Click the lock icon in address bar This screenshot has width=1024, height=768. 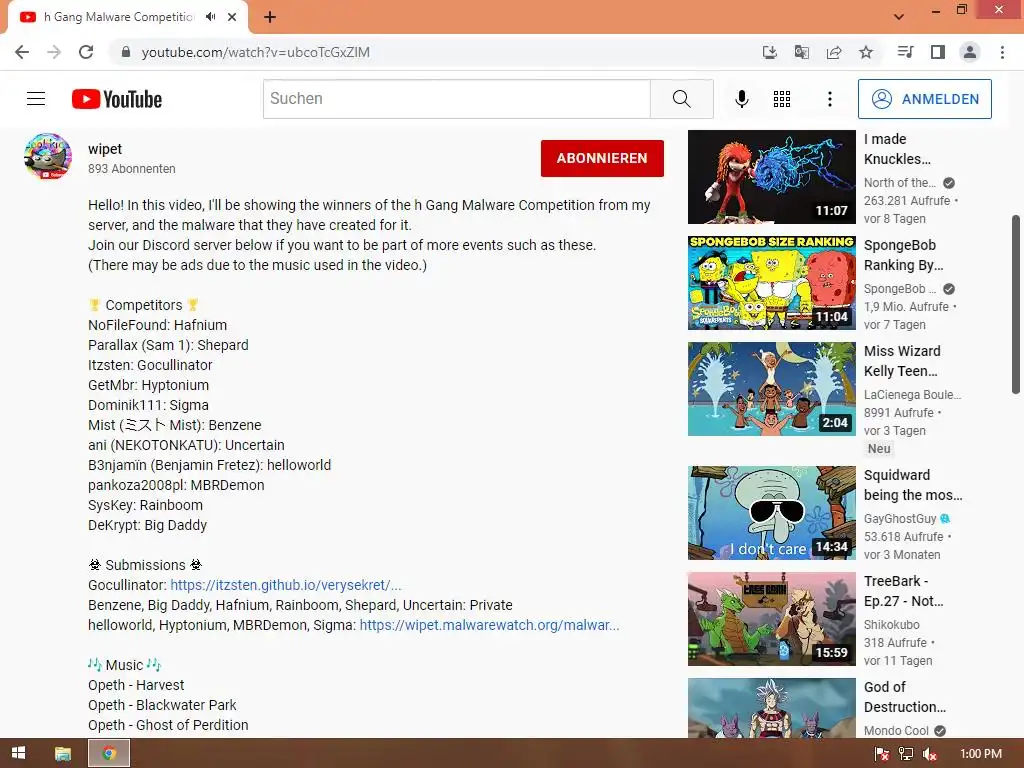tap(126, 52)
